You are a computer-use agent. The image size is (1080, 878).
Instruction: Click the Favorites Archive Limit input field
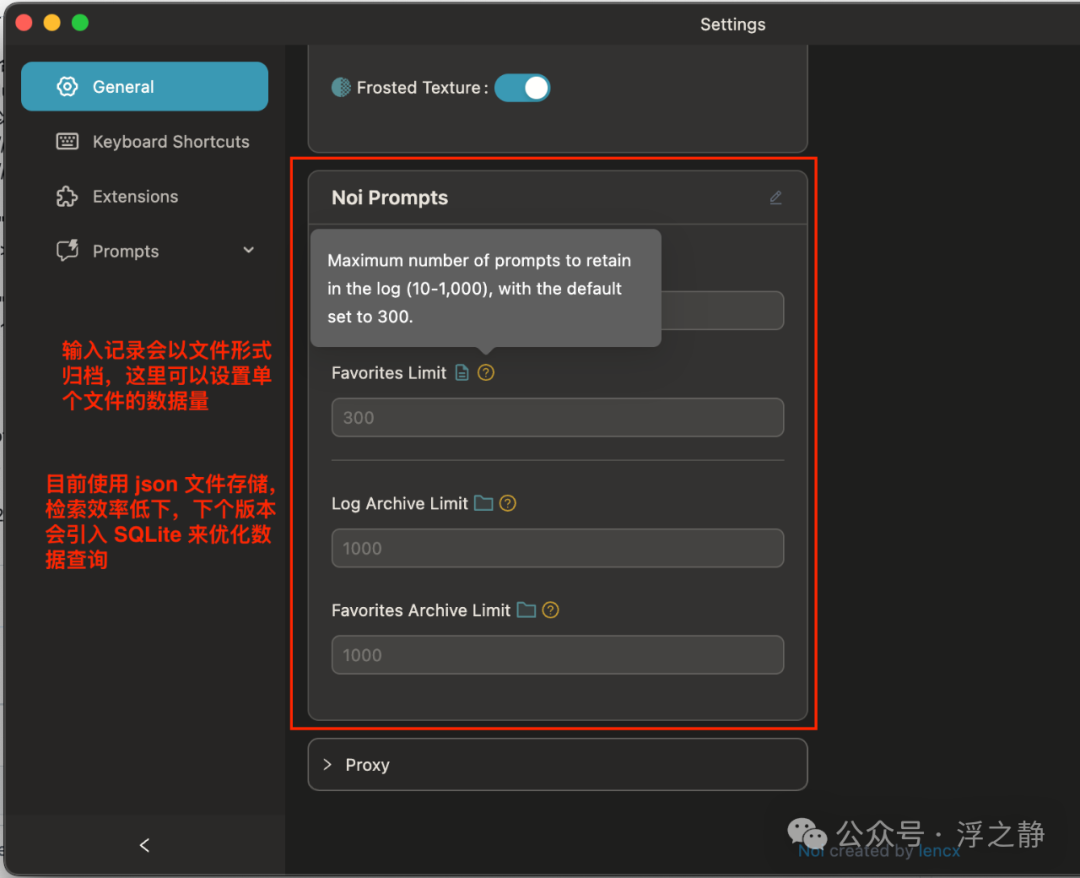pyautogui.click(x=557, y=655)
